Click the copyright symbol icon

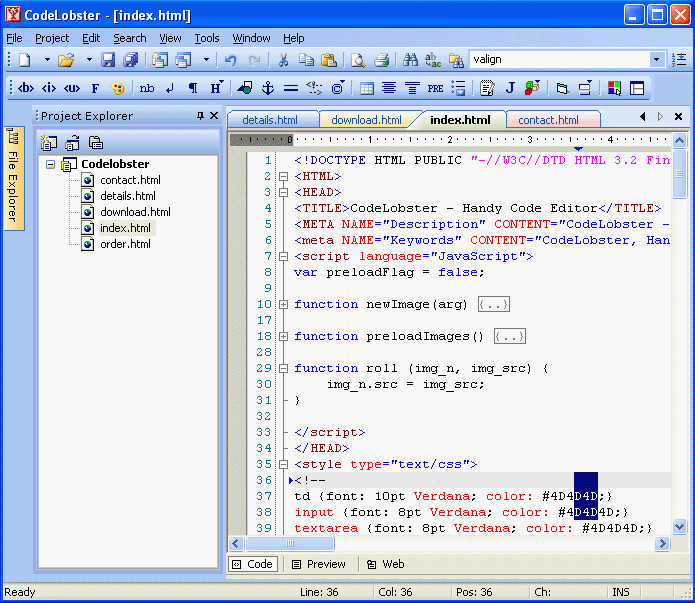[x=337, y=88]
